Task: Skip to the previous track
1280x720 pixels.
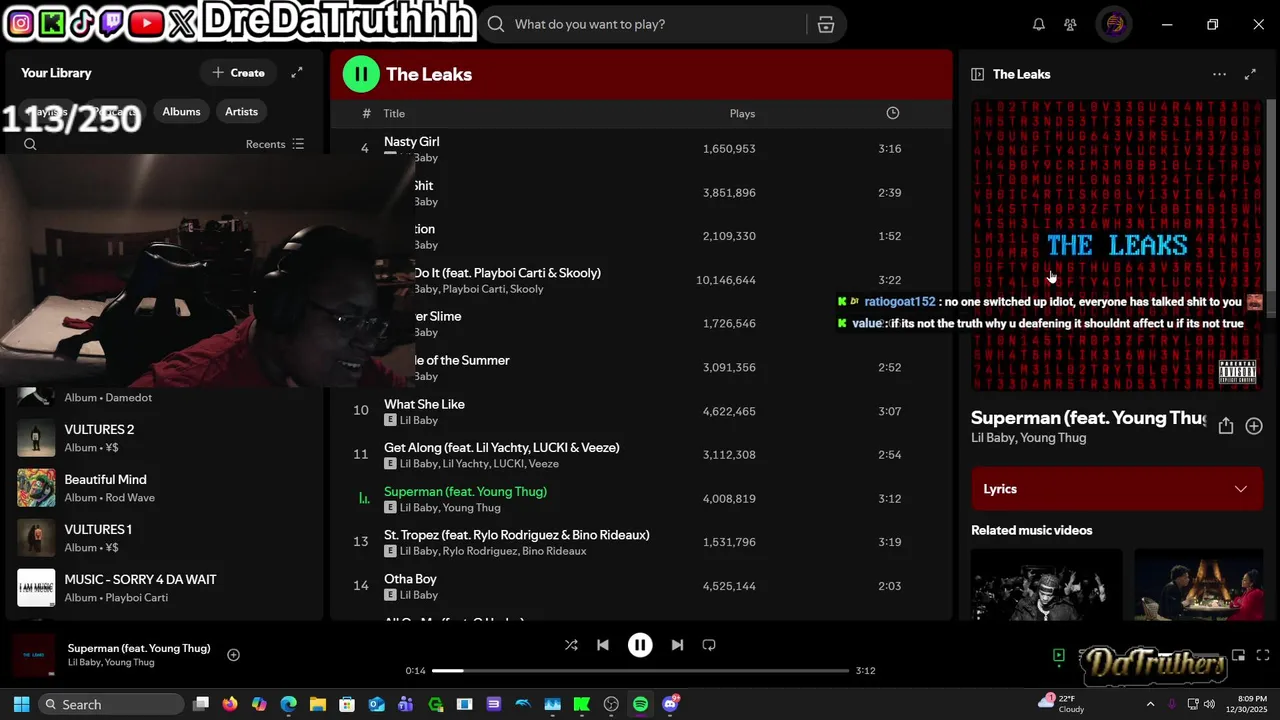Action: (603, 645)
